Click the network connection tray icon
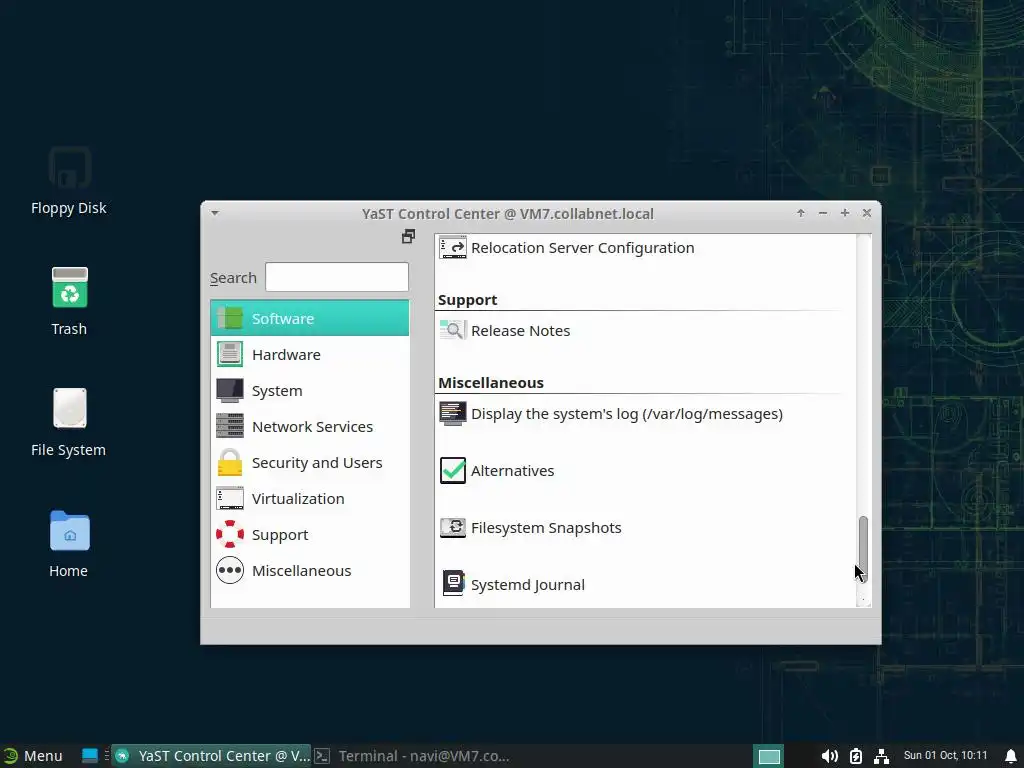The image size is (1024, 768). pyautogui.click(x=881, y=756)
